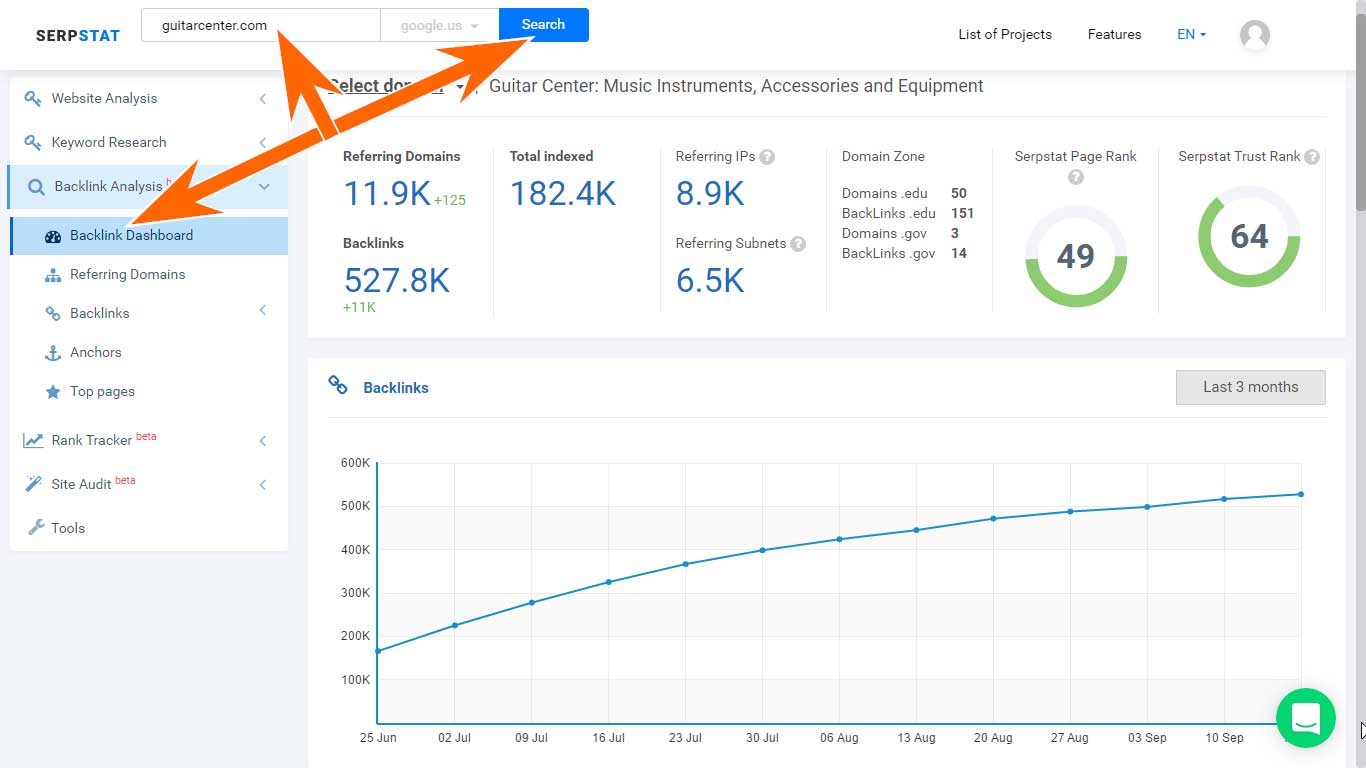Click the SERPSTAT logo
Viewport: 1366px width, 768px height.
point(77,35)
